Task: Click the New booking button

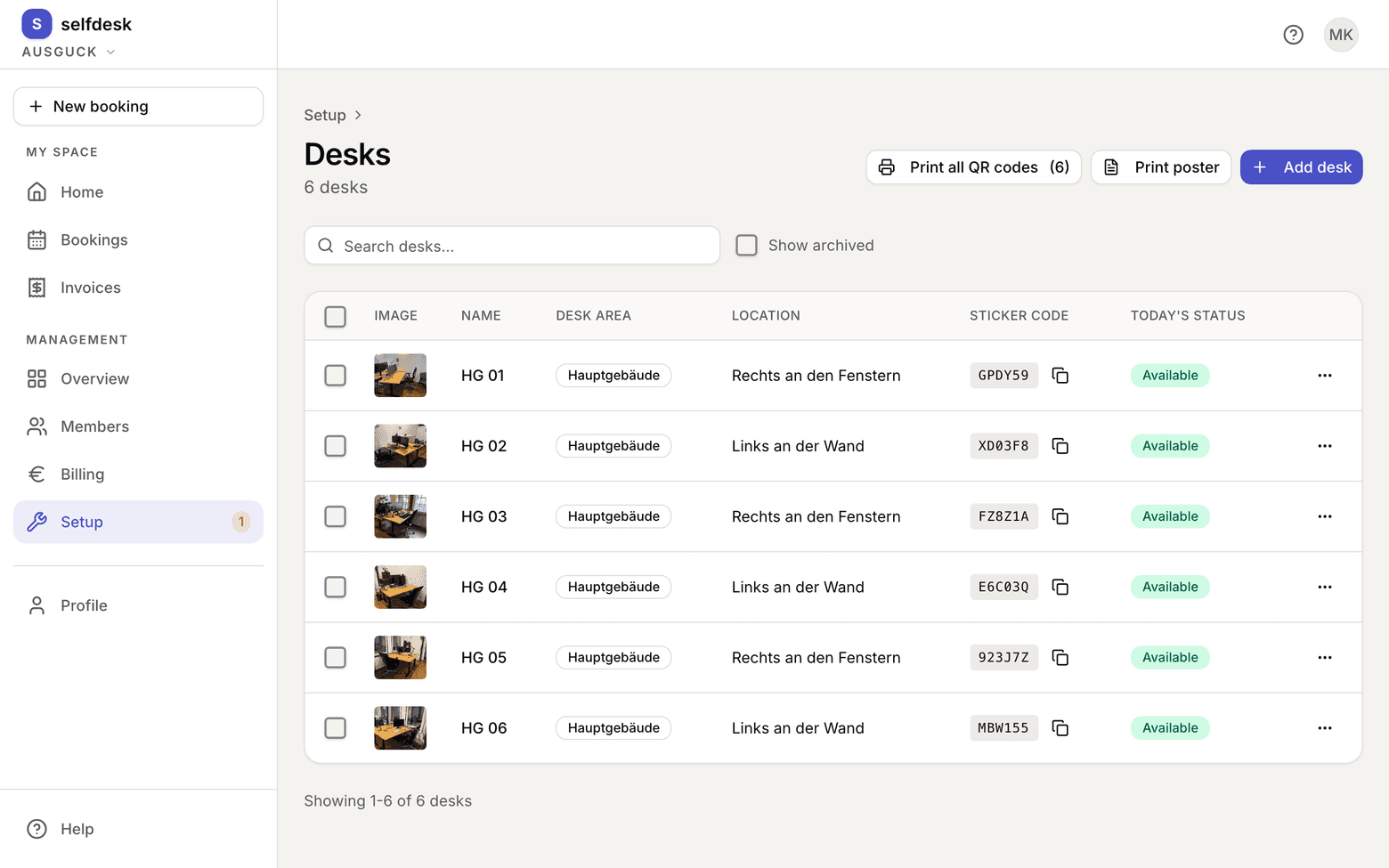Action: (138, 107)
